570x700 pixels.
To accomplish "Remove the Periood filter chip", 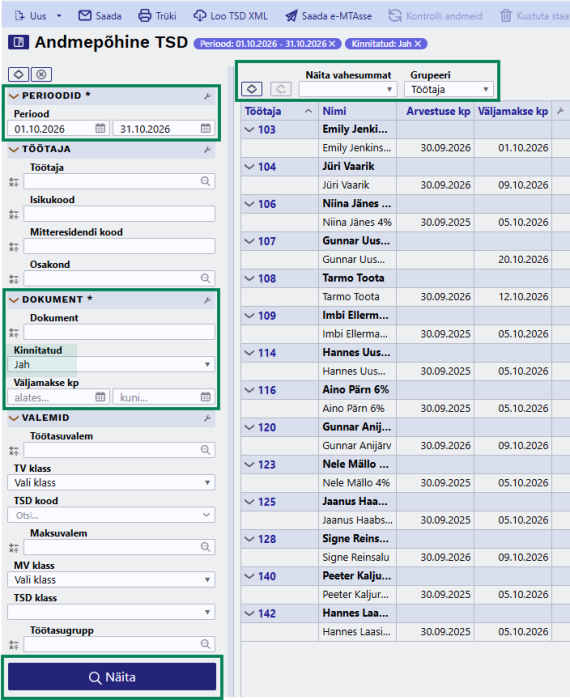I will [x=332, y=44].
